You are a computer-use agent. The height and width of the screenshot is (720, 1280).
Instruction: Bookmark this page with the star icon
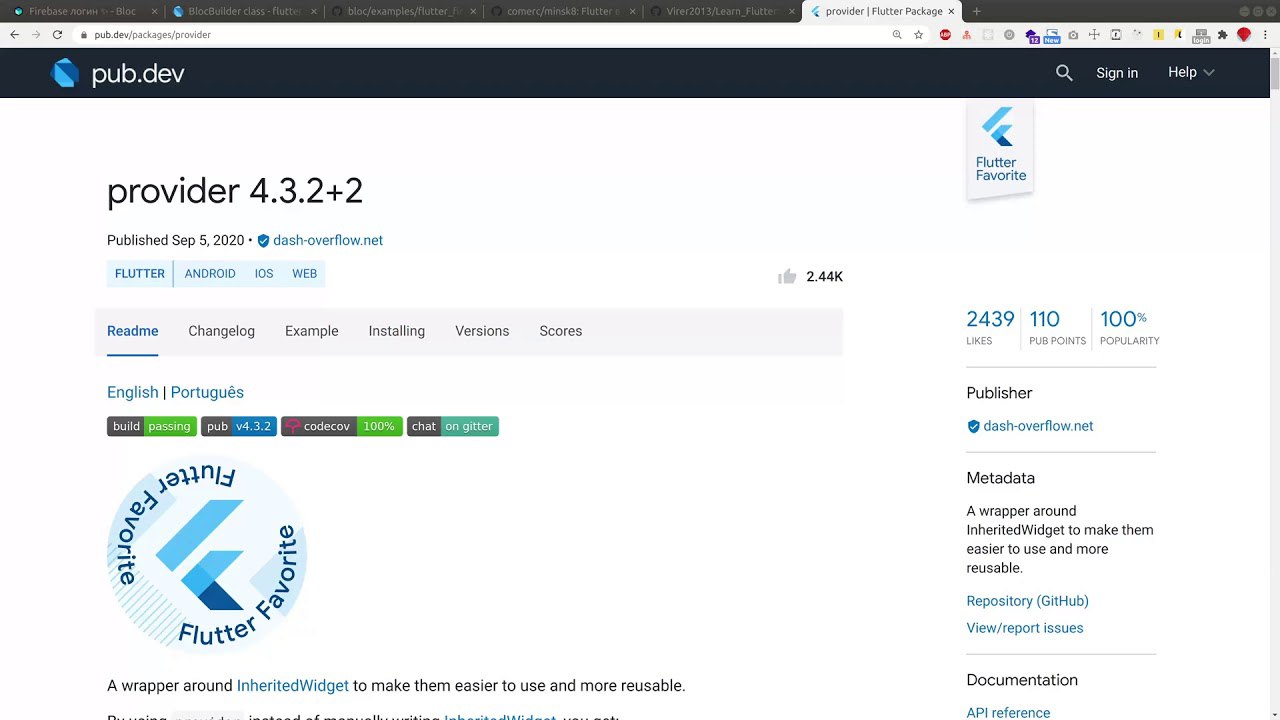click(x=918, y=34)
